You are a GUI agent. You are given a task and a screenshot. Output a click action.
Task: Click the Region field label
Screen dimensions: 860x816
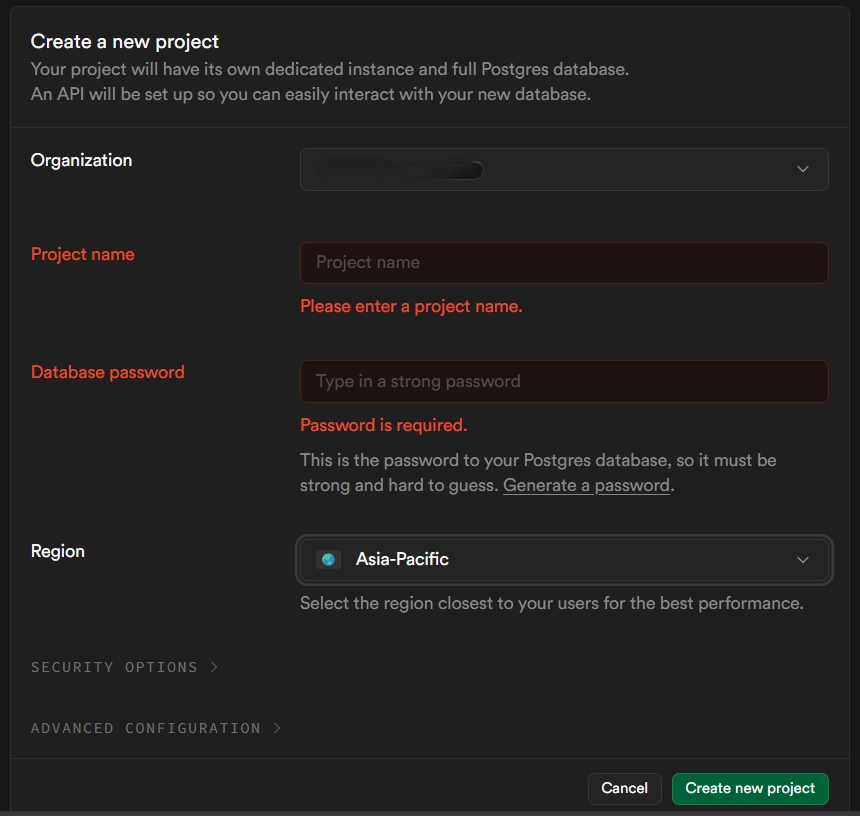point(58,551)
